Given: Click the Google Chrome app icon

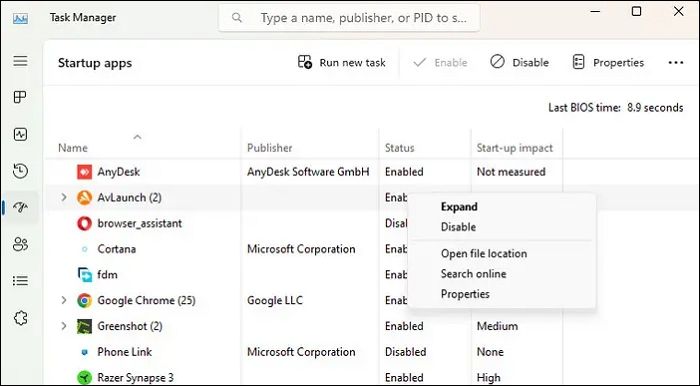Looking at the screenshot, I should [x=84, y=300].
